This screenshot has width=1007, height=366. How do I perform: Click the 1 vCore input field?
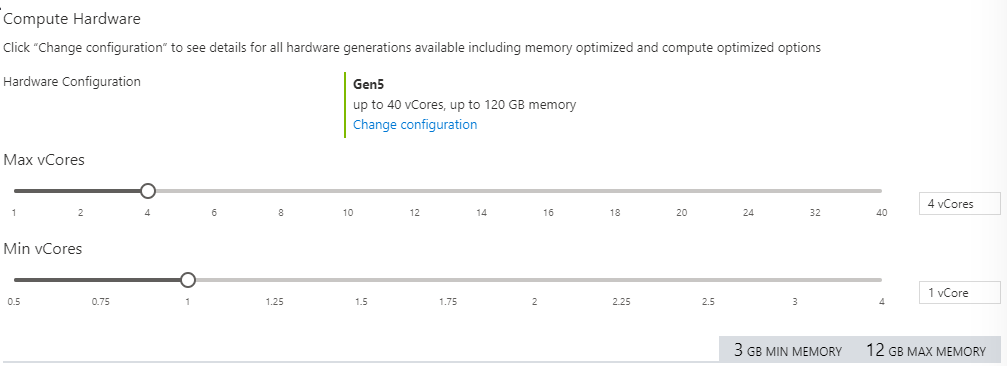point(959,293)
